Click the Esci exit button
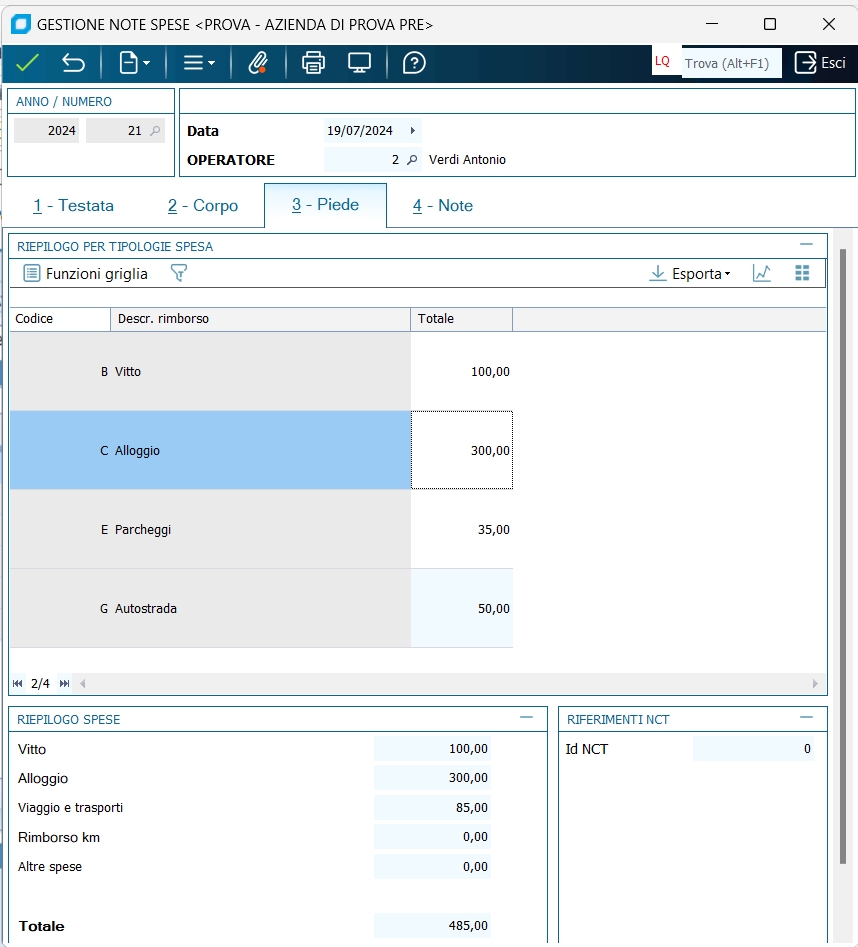The width and height of the screenshot is (858, 947). [820, 63]
